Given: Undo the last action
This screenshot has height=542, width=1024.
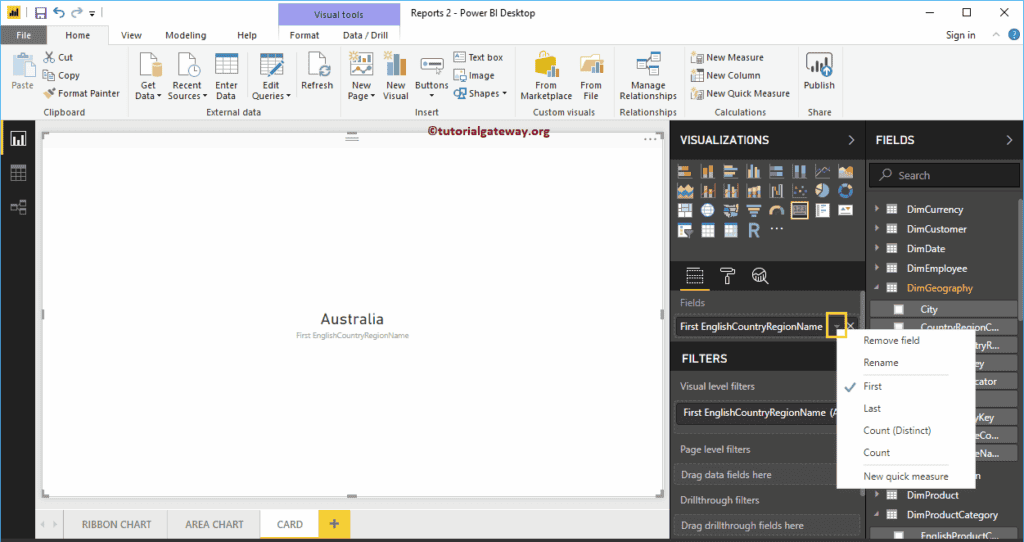Looking at the screenshot, I should (x=59, y=13).
